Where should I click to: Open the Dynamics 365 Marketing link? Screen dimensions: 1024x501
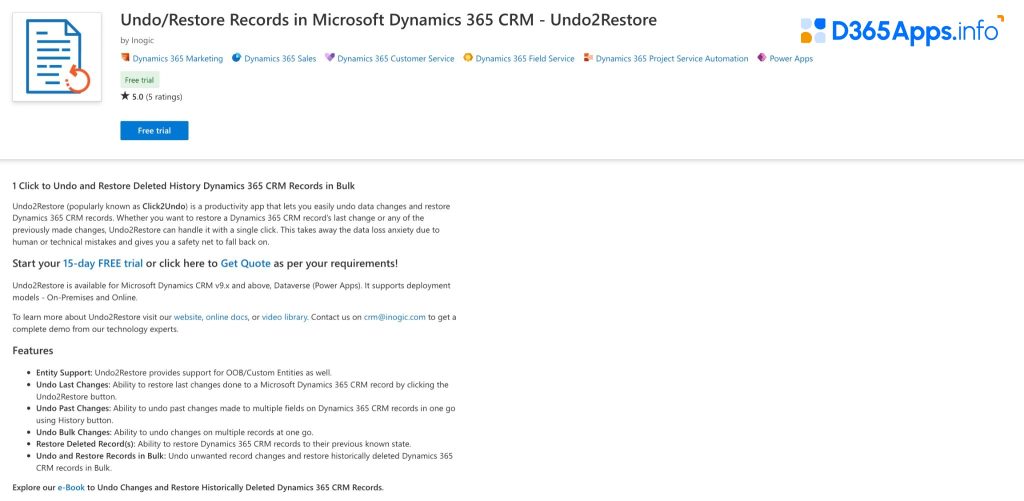pos(177,59)
